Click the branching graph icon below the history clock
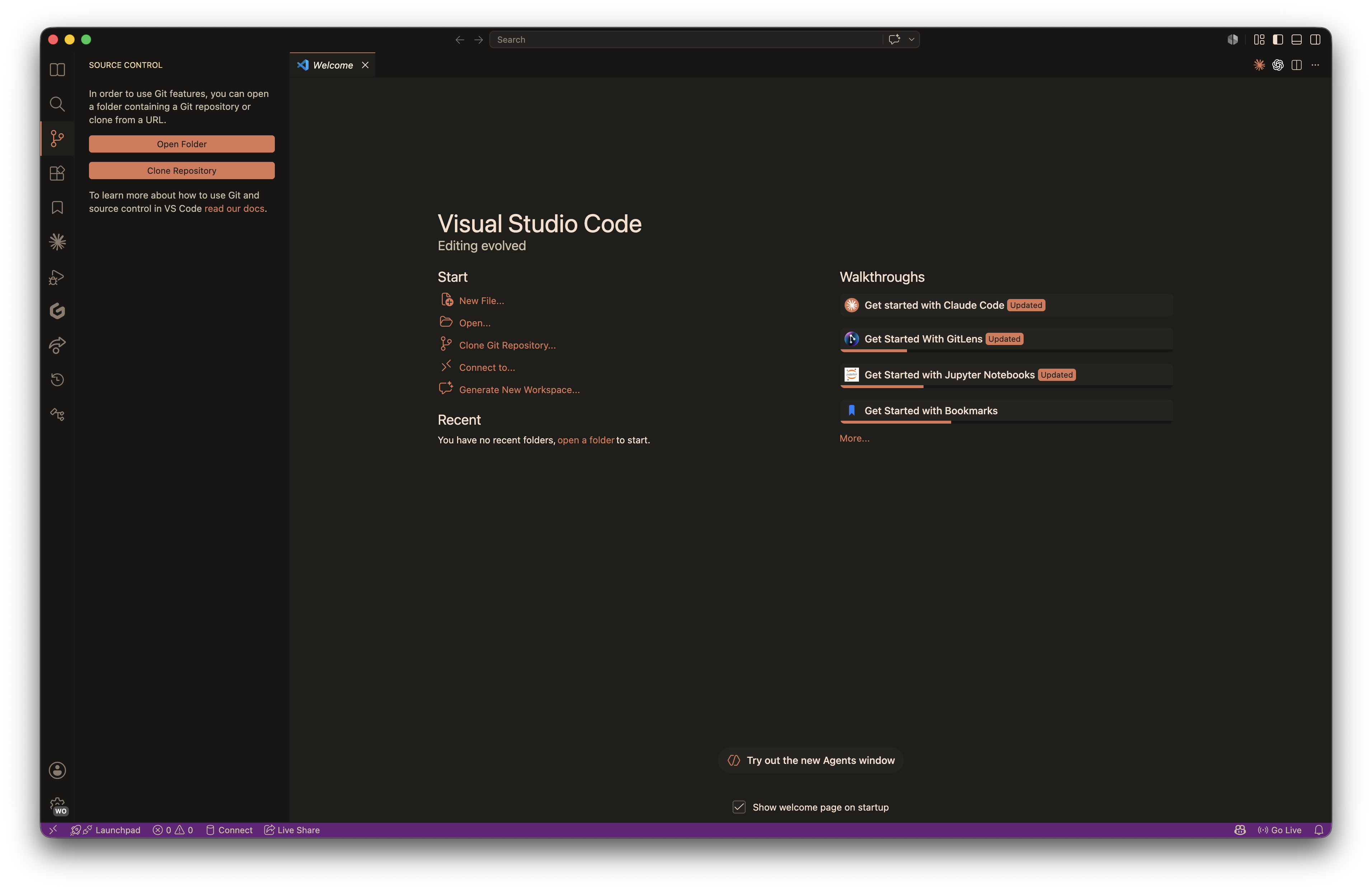Image resolution: width=1372 pixels, height=891 pixels. [x=57, y=415]
